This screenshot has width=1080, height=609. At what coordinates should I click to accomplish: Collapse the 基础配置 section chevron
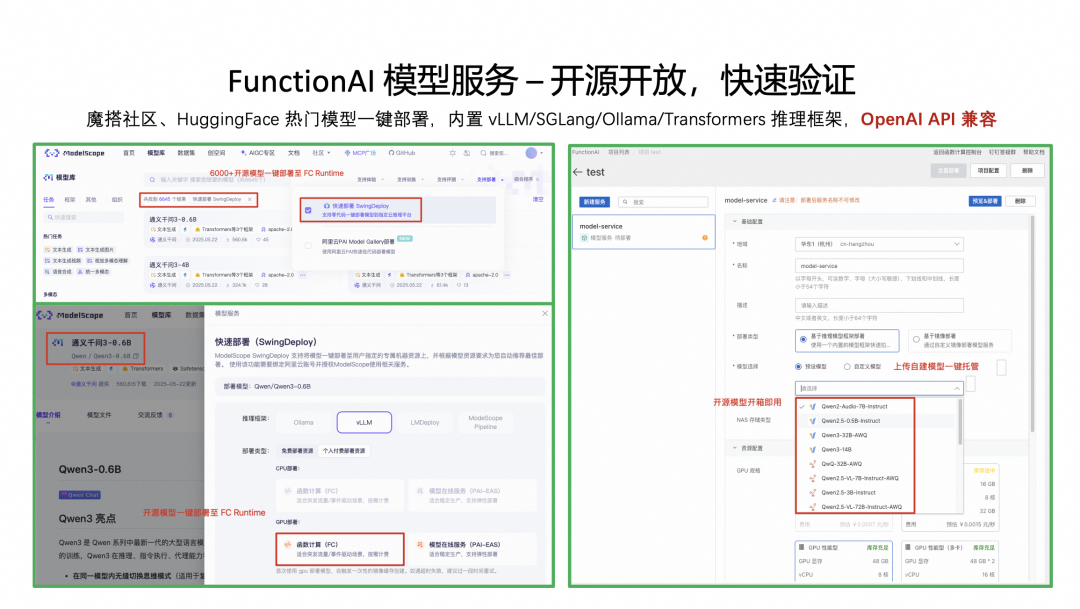click(734, 222)
